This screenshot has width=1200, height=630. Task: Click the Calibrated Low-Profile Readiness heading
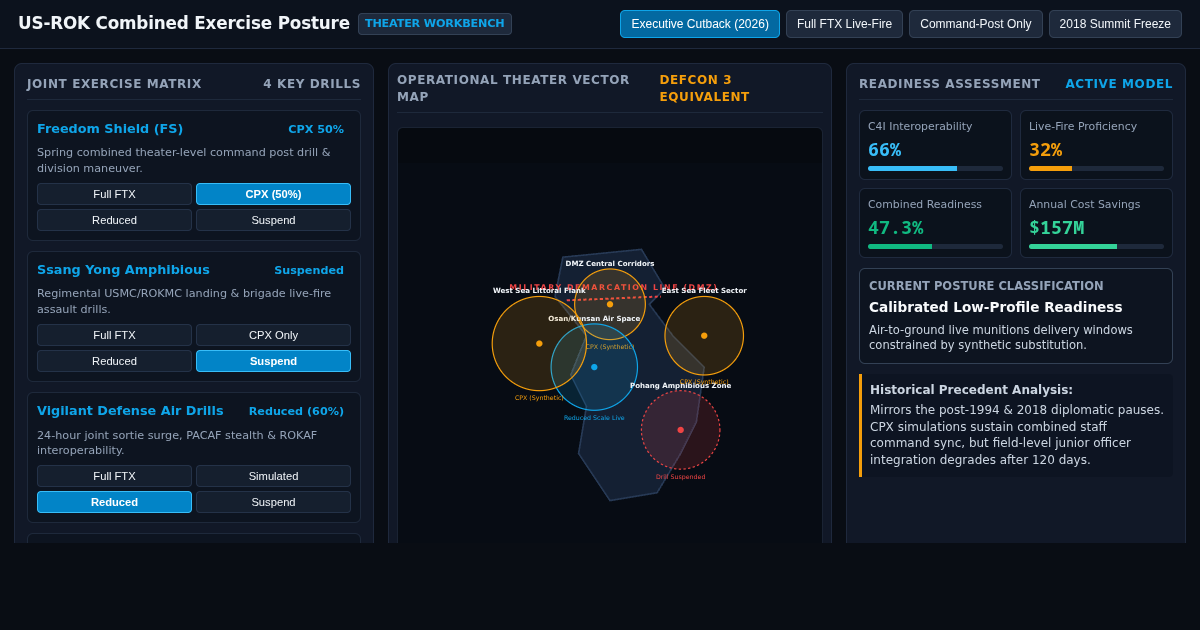coord(995,308)
